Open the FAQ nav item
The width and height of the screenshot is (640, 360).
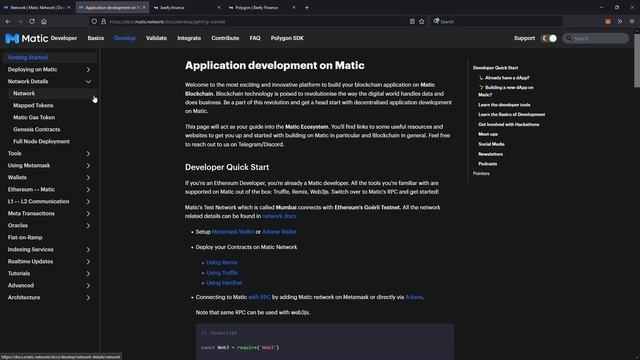pyautogui.click(x=255, y=38)
